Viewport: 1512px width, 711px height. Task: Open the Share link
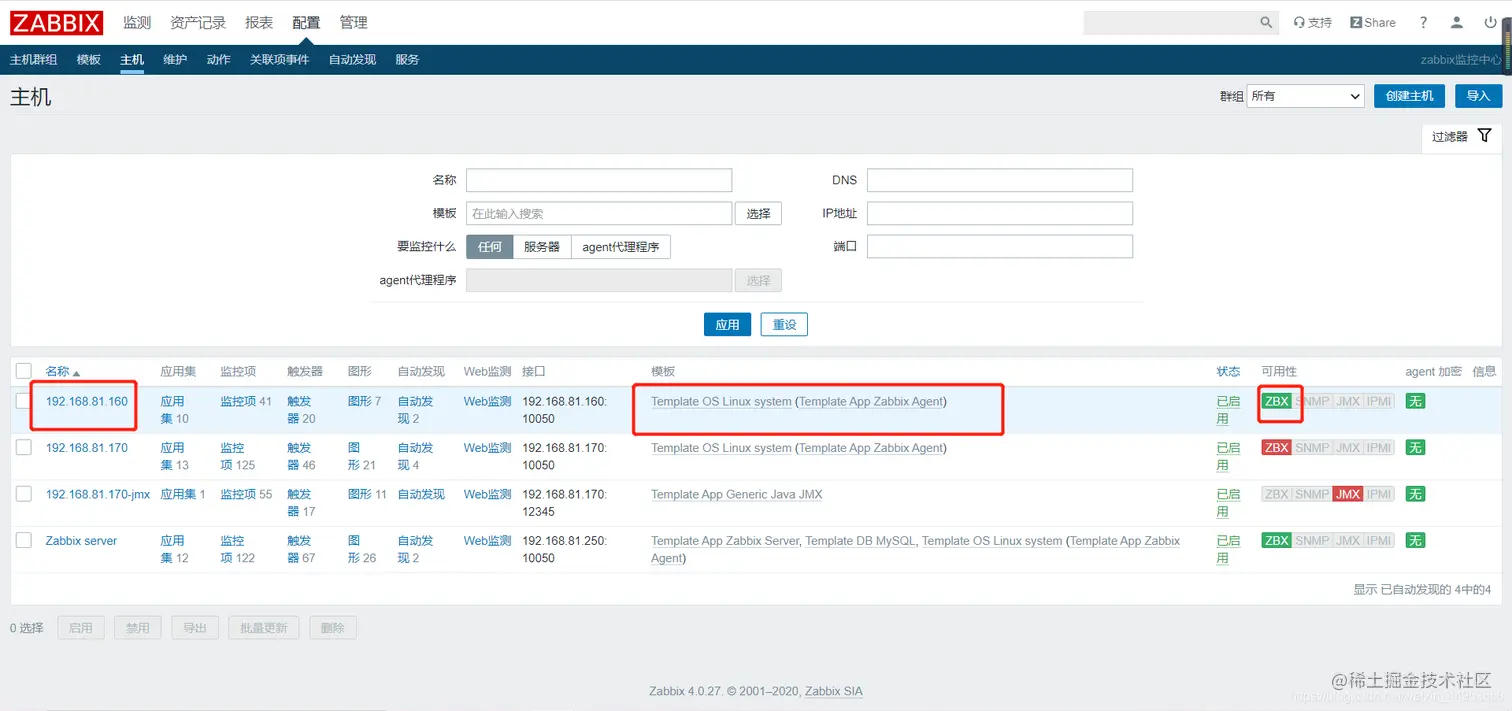click(1373, 22)
